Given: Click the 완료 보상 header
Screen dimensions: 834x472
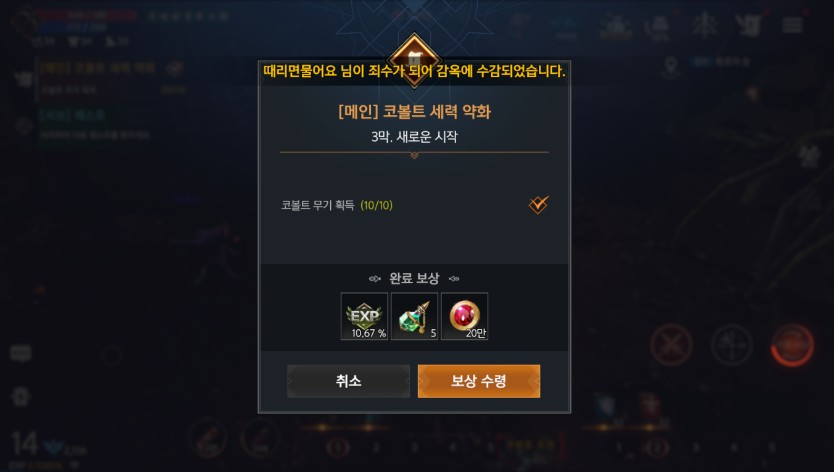Looking at the screenshot, I should point(414,278).
